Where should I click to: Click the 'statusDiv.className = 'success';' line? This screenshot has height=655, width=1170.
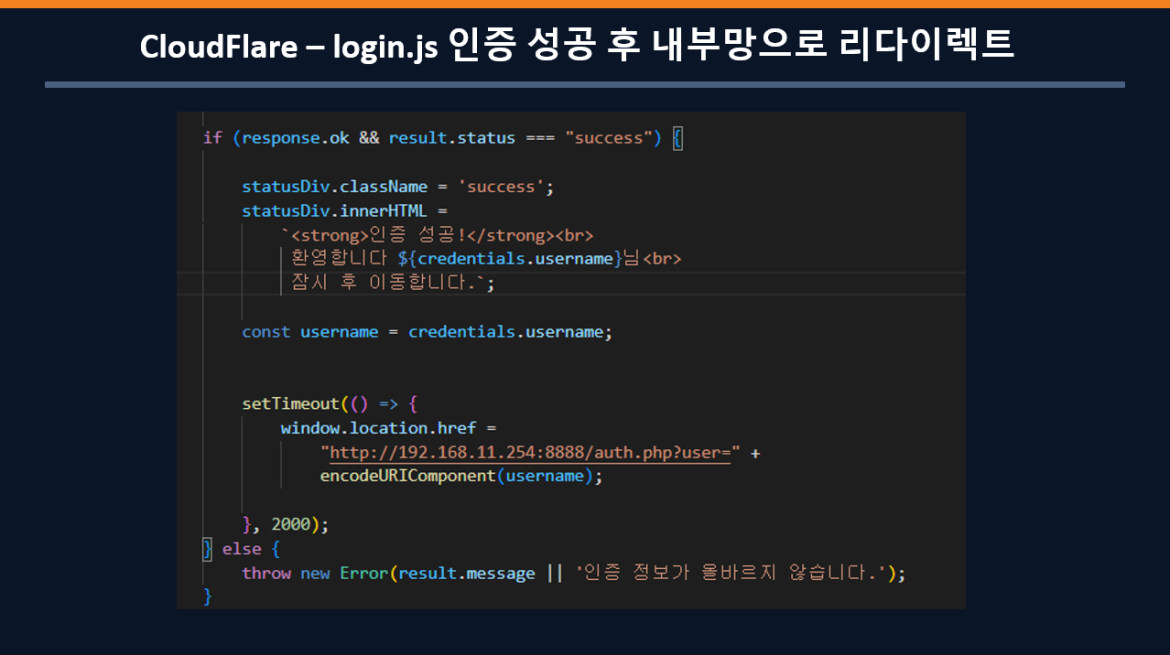pos(398,187)
